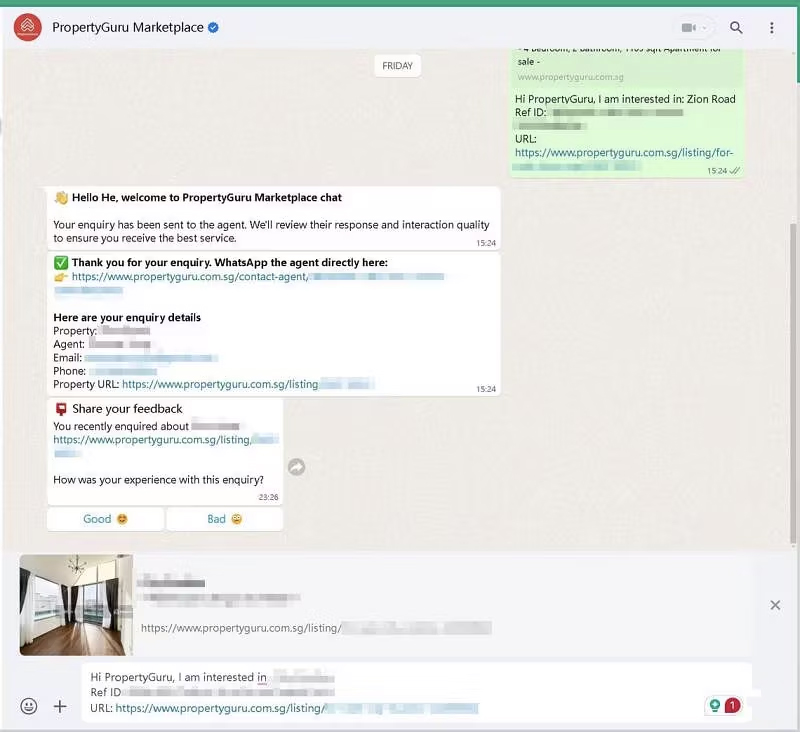Expand the call options dropdown arrow
The width and height of the screenshot is (800, 732).
705,28
